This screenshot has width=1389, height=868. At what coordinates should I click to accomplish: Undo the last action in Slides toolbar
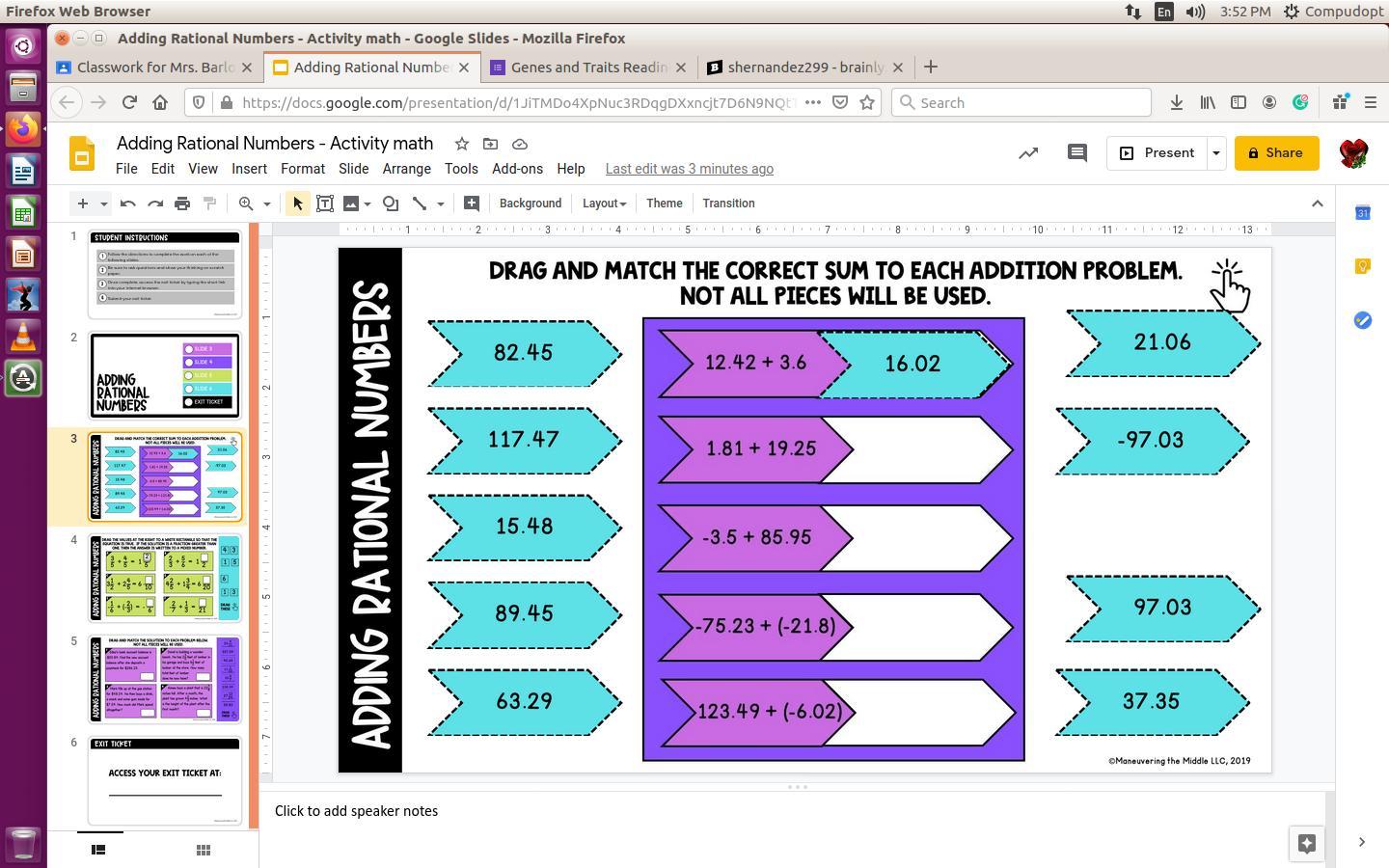(127, 203)
